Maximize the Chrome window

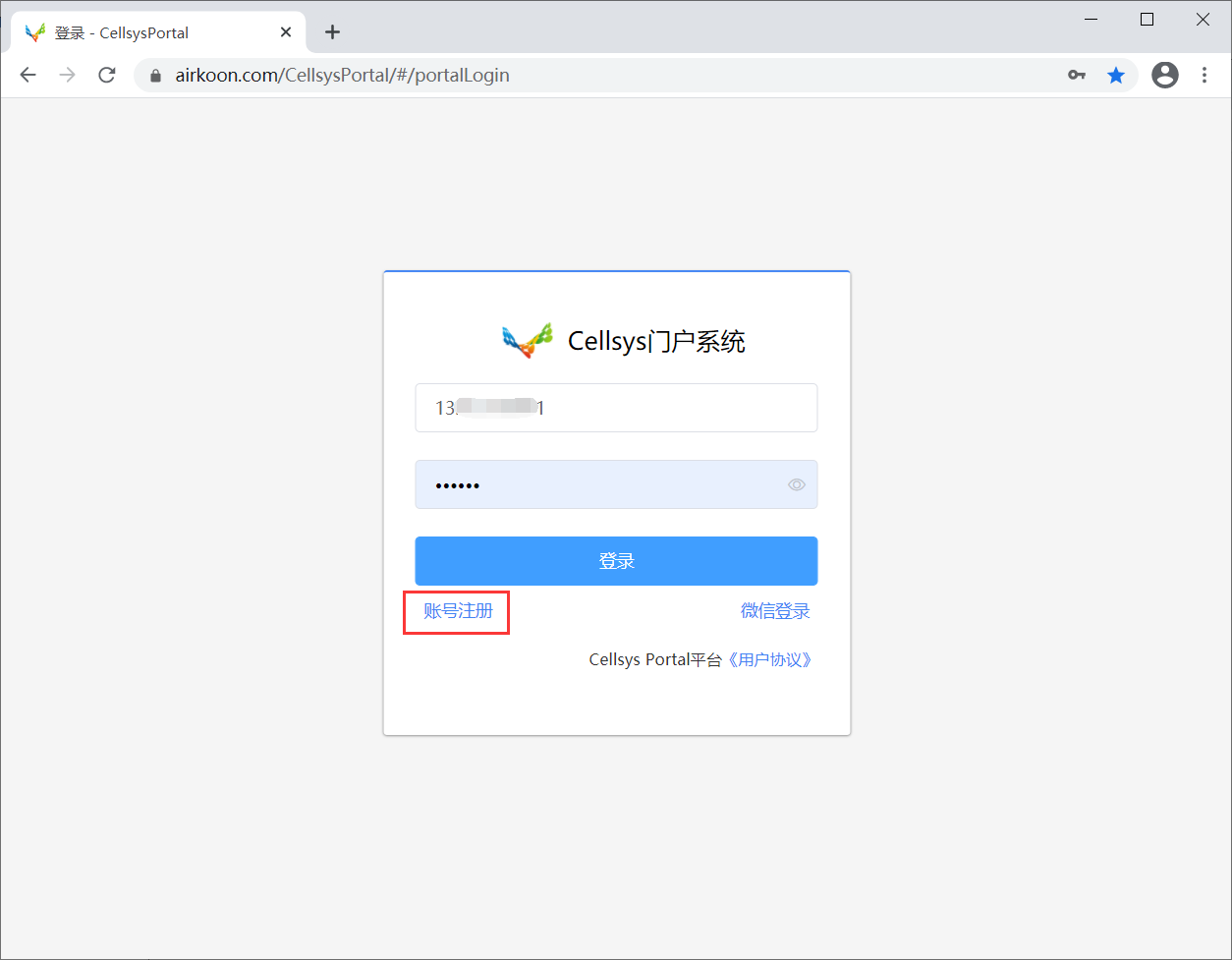[1147, 20]
